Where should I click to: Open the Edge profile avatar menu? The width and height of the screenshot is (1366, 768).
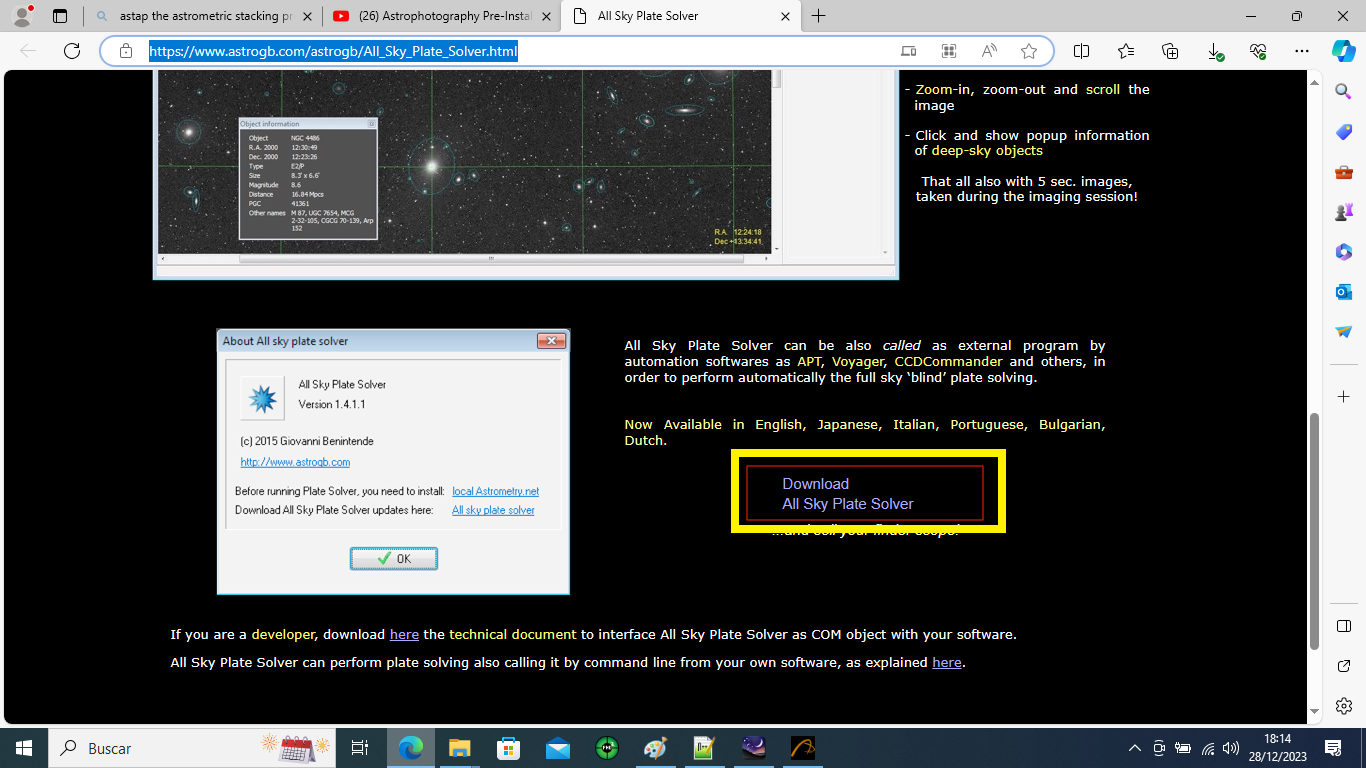tap(22, 16)
